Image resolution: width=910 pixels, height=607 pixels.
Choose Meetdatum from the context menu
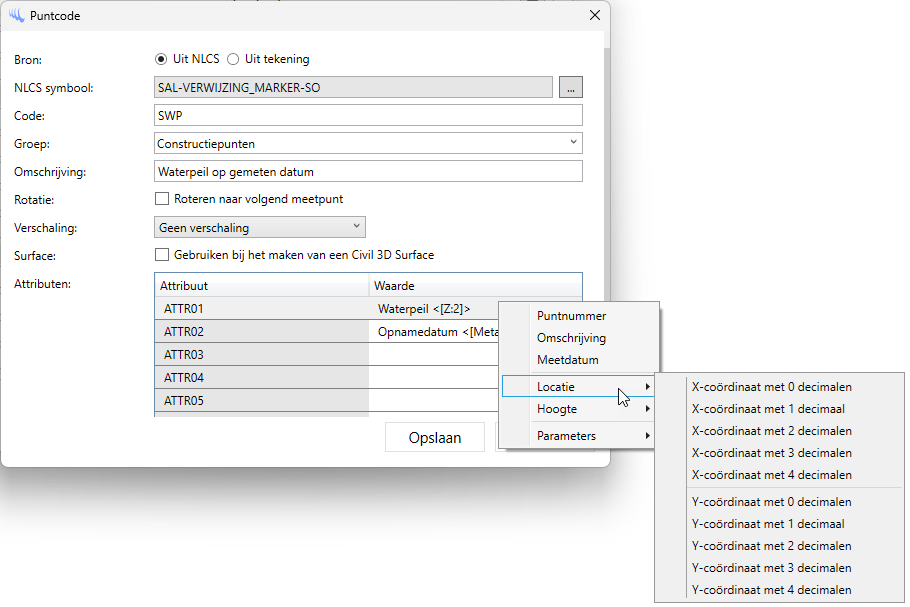pos(567,360)
